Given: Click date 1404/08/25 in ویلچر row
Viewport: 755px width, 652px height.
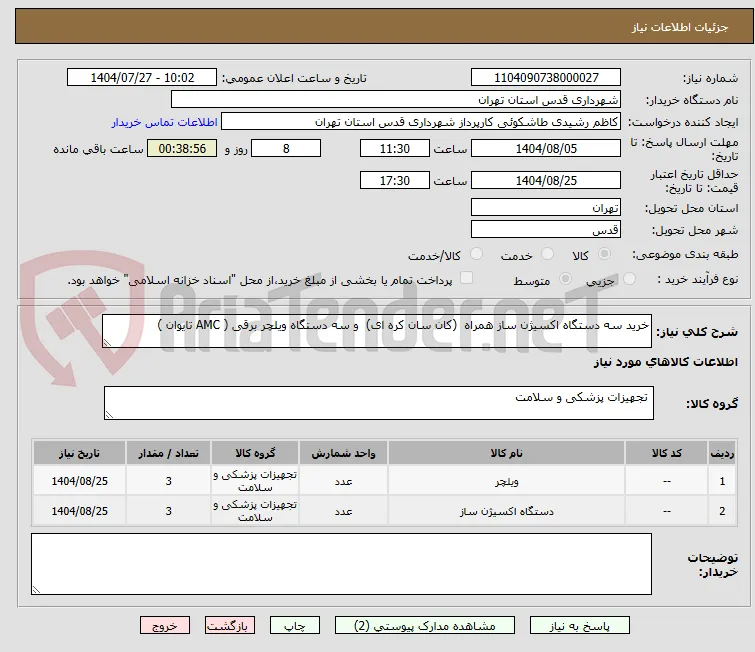Looking at the screenshot, I should 79,481.
